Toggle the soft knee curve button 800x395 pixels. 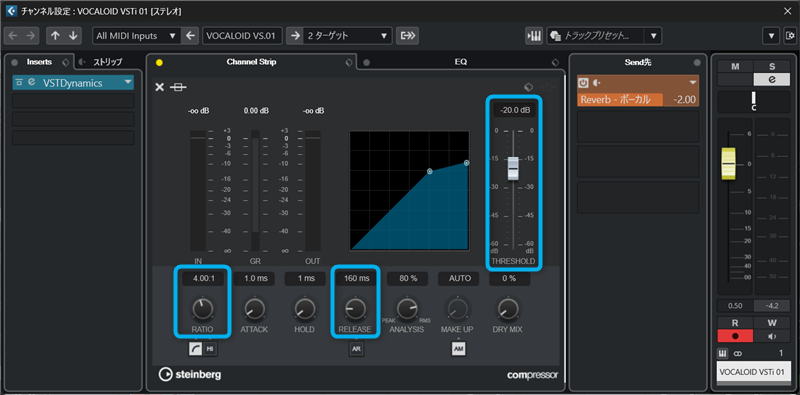(196, 349)
